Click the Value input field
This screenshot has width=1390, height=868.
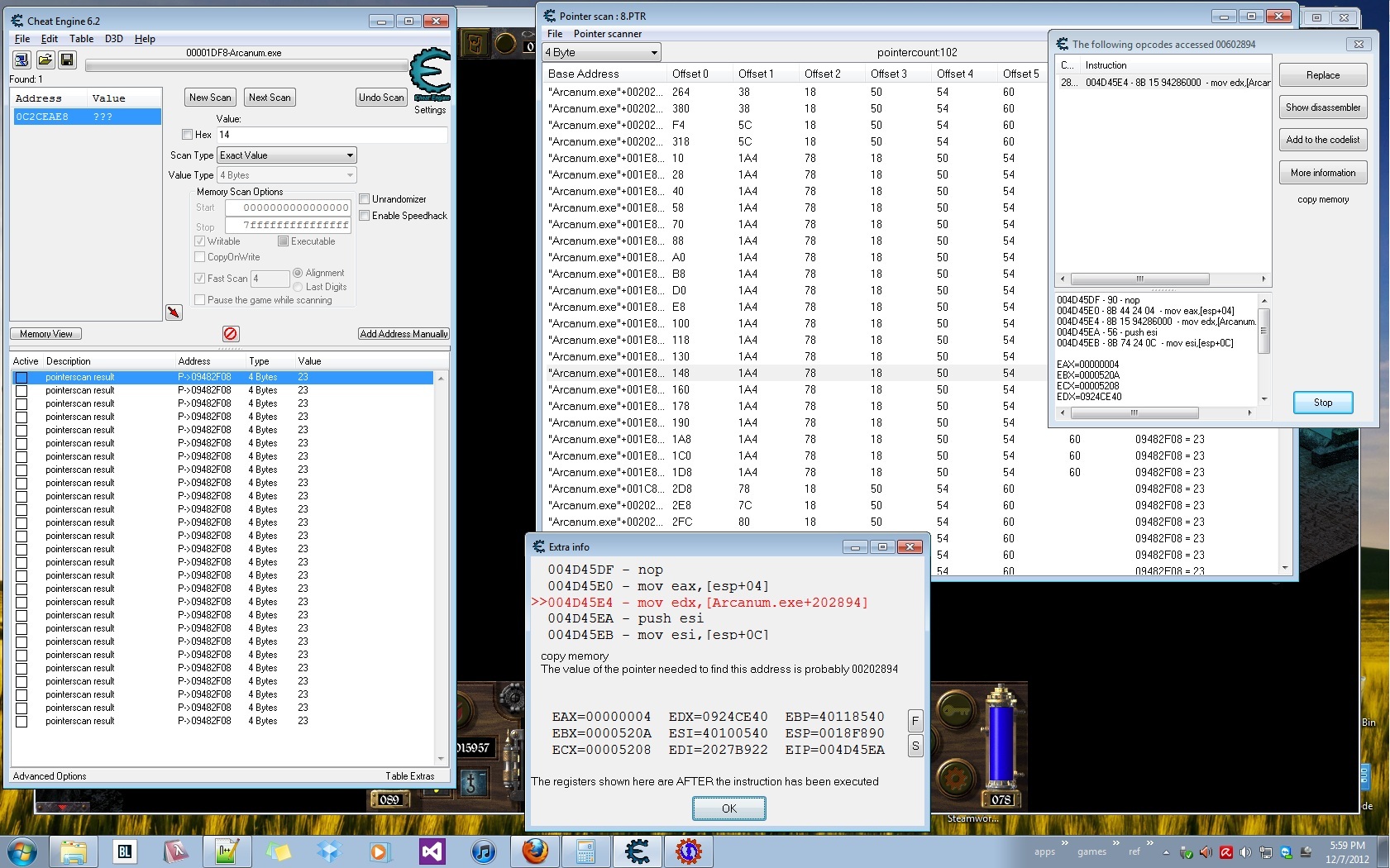332,135
